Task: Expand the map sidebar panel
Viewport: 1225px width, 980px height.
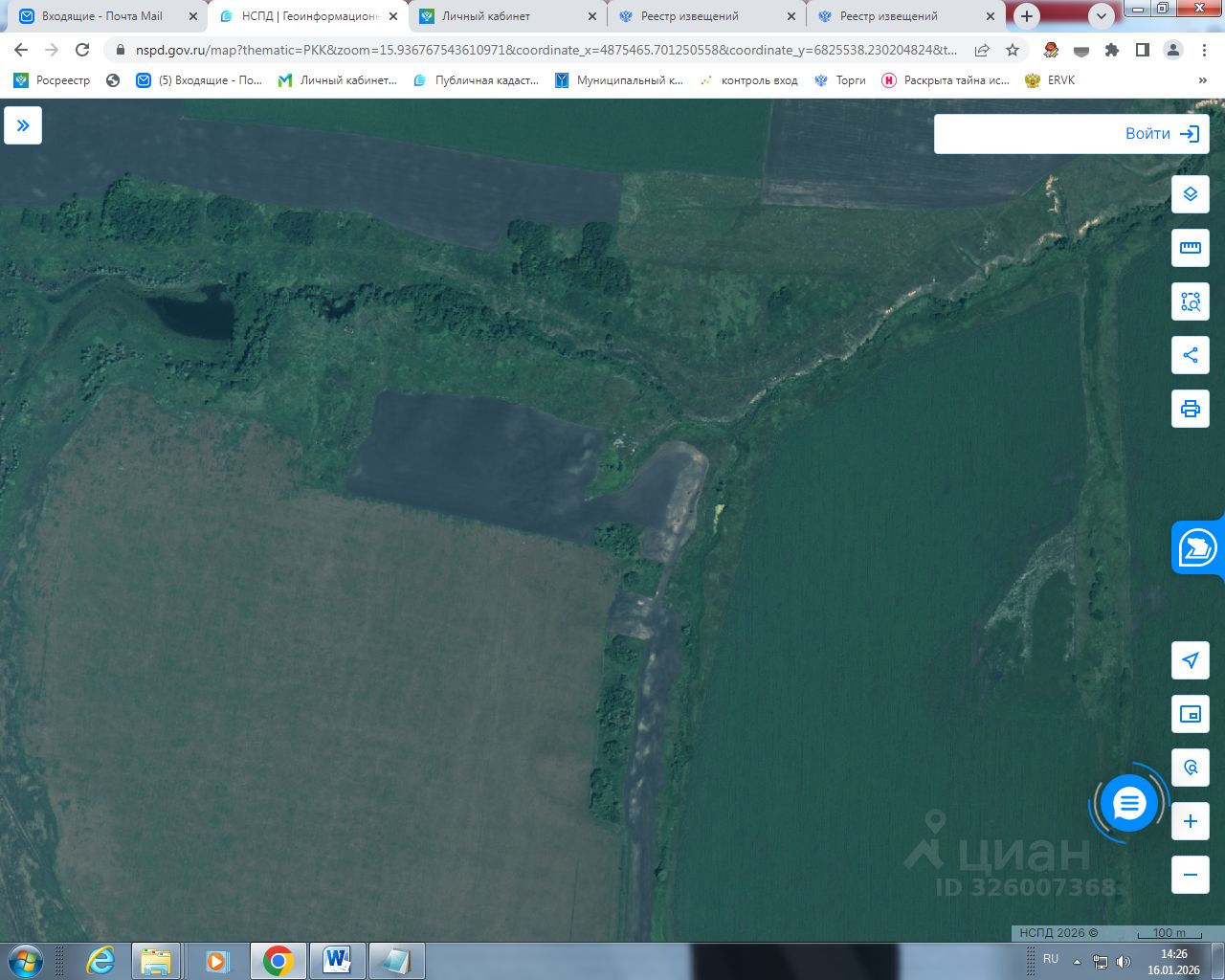Action: pos(23,125)
